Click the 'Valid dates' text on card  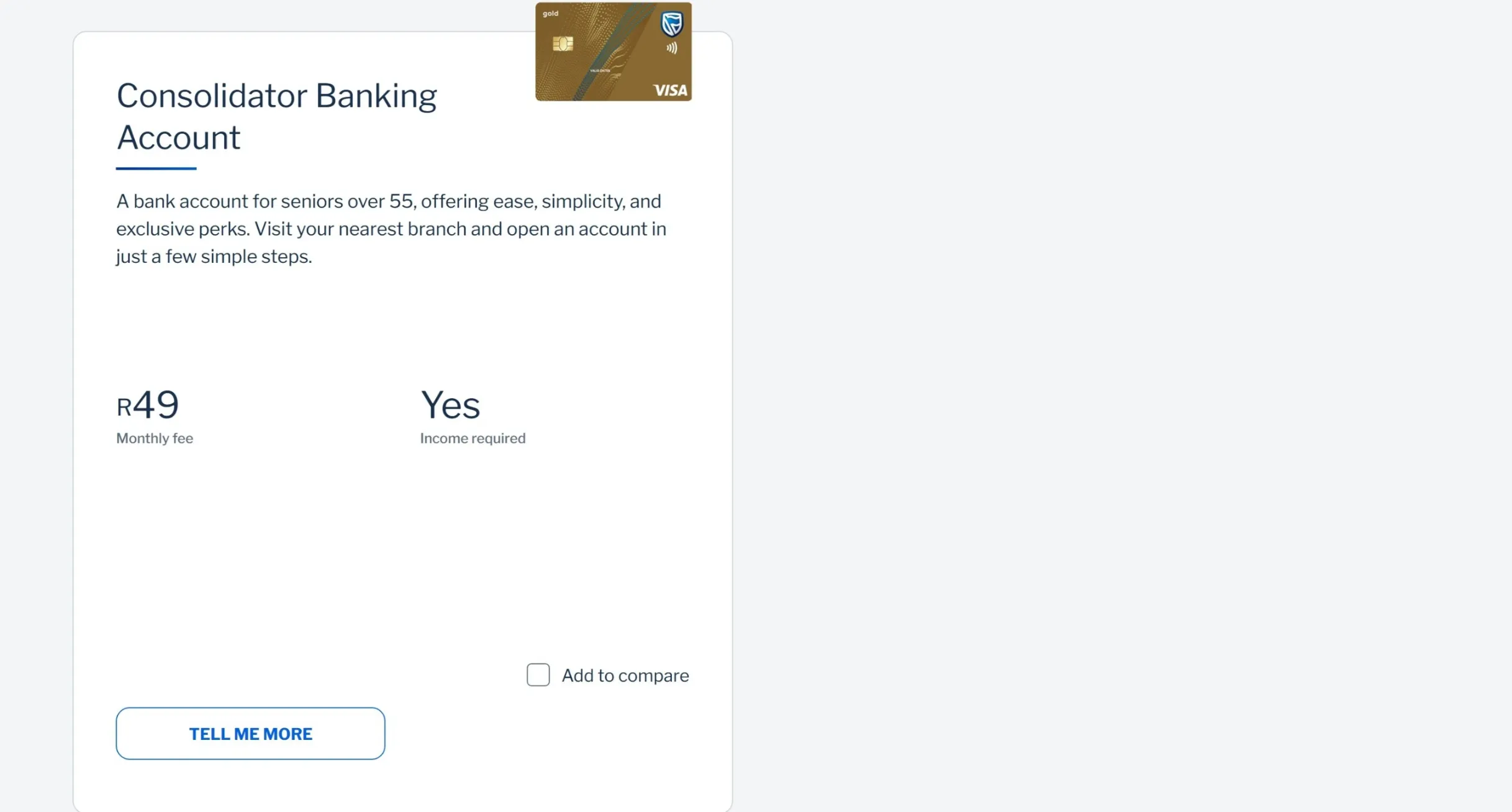(x=600, y=70)
